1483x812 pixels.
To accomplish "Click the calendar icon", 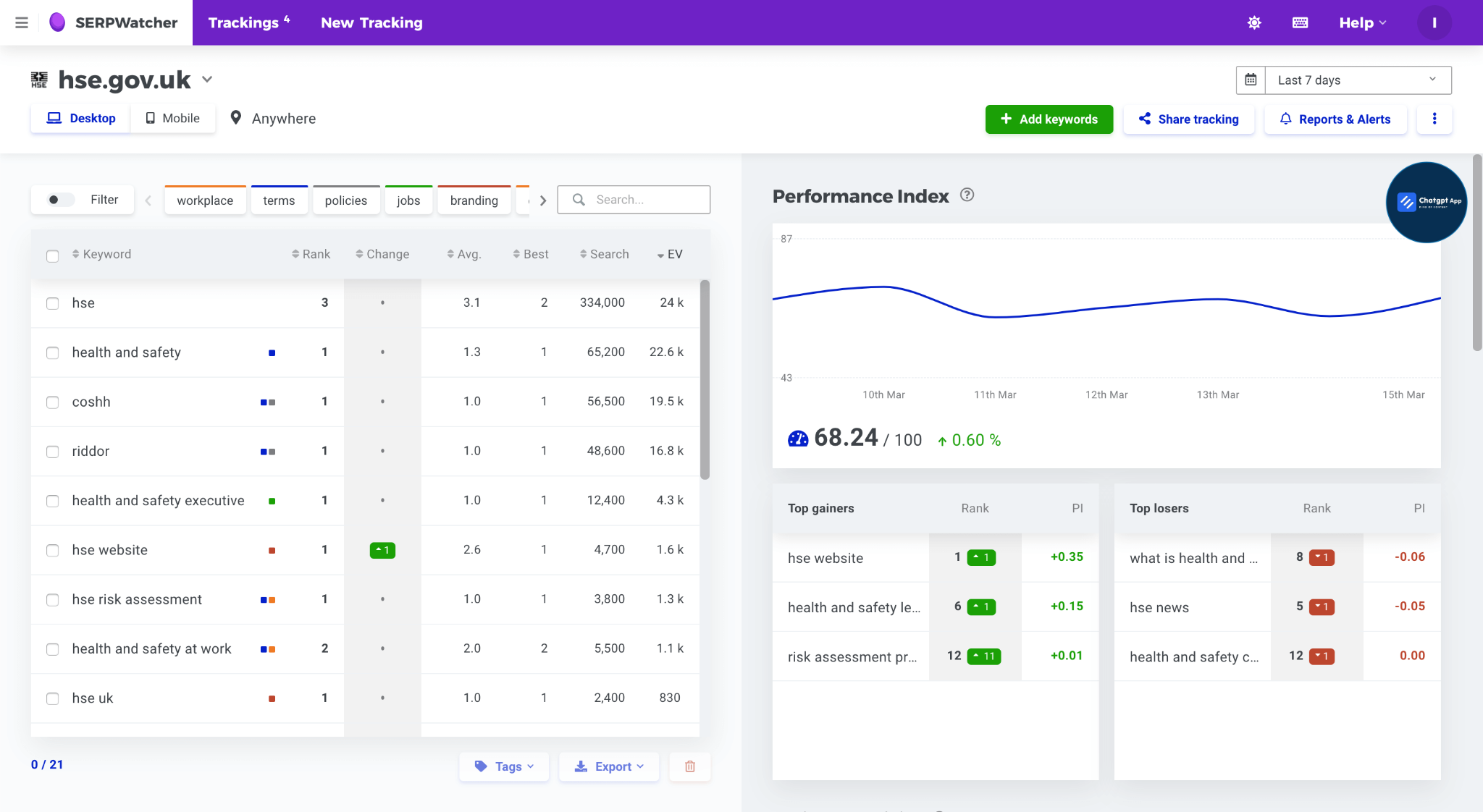I will click(x=1251, y=80).
